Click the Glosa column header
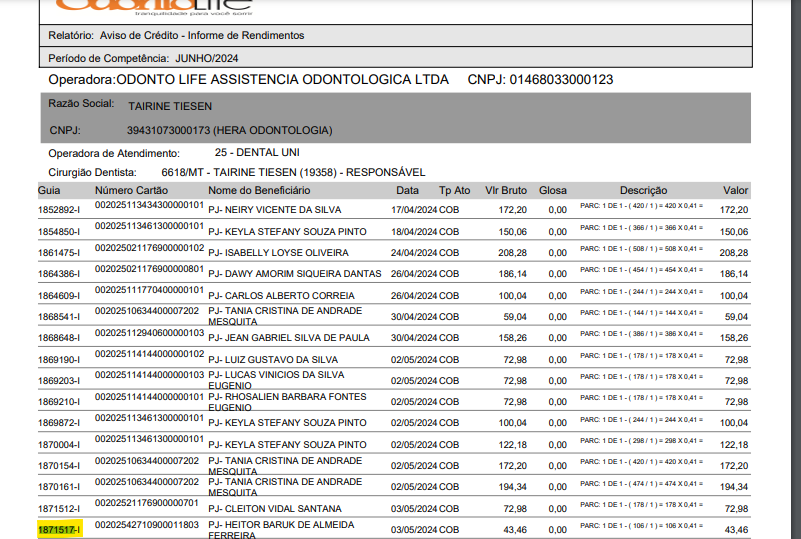 pyautogui.click(x=553, y=191)
